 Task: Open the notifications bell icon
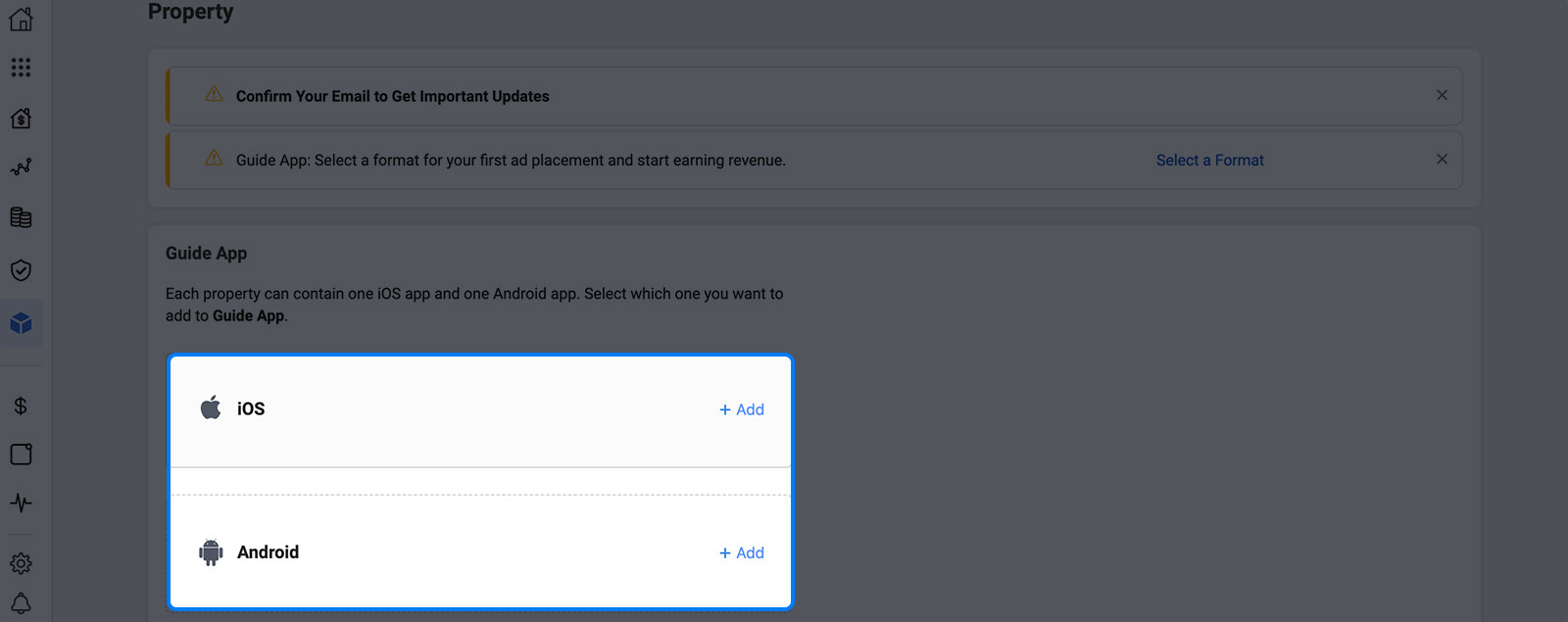21,603
